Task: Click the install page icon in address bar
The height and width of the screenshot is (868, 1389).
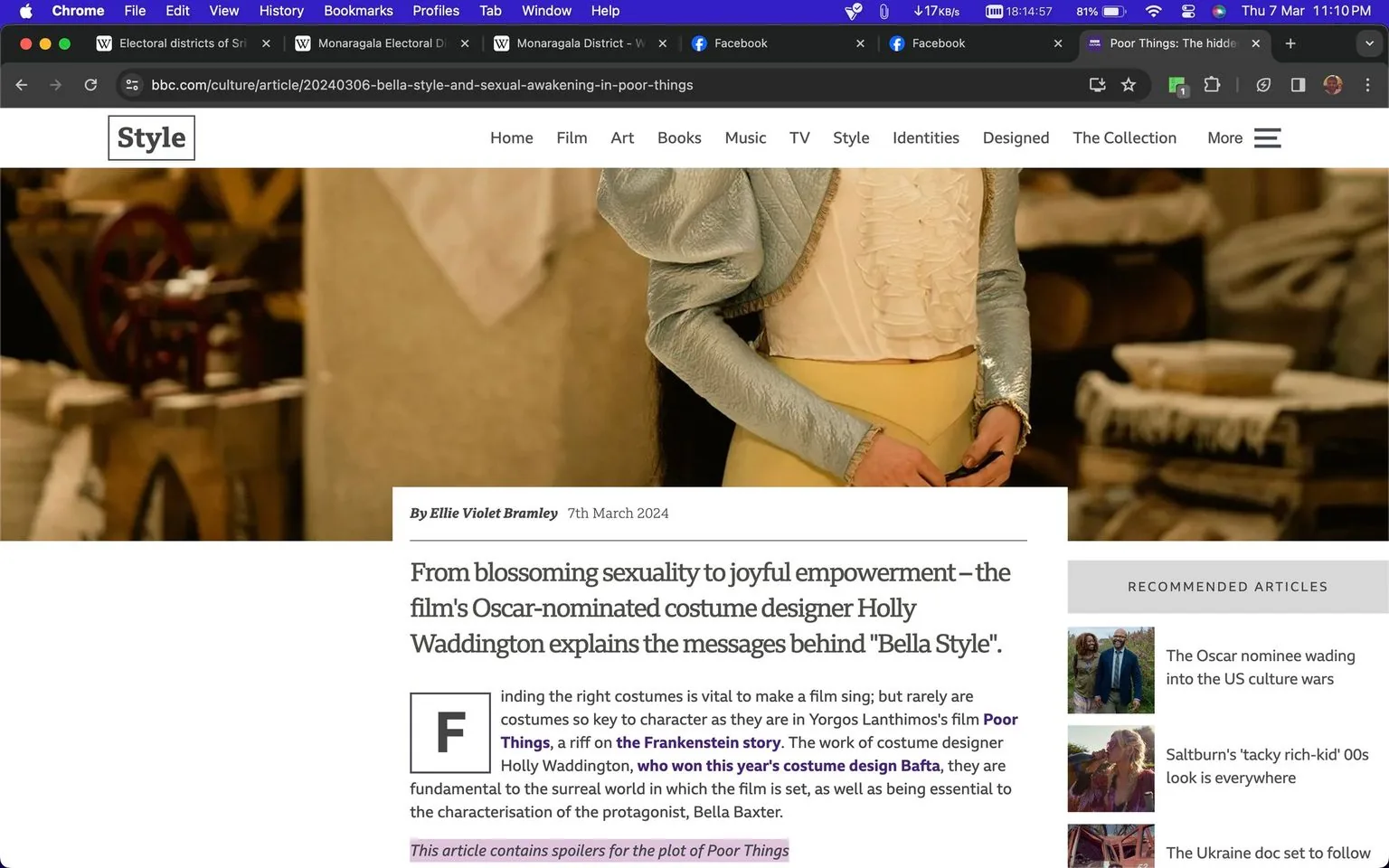Action: click(x=1096, y=84)
